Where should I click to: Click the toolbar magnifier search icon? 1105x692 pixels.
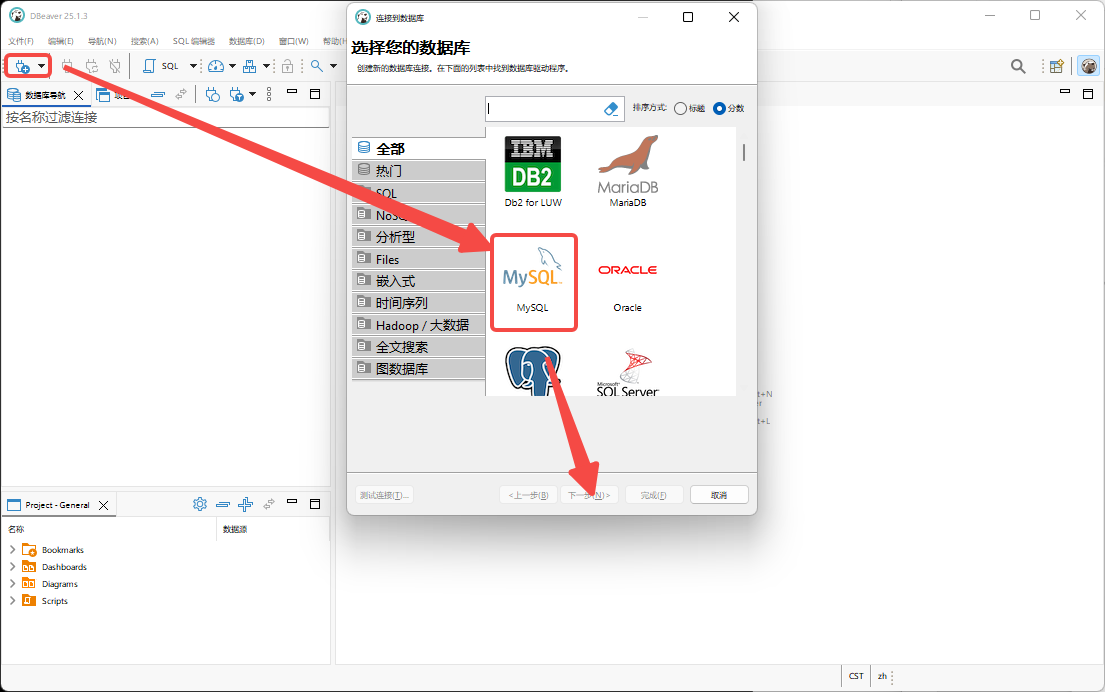point(317,66)
